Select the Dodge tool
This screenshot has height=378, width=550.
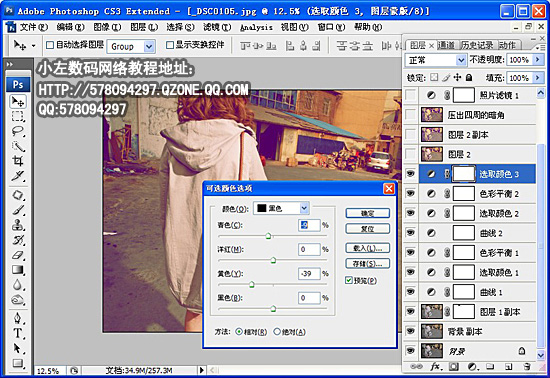[x=18, y=300]
